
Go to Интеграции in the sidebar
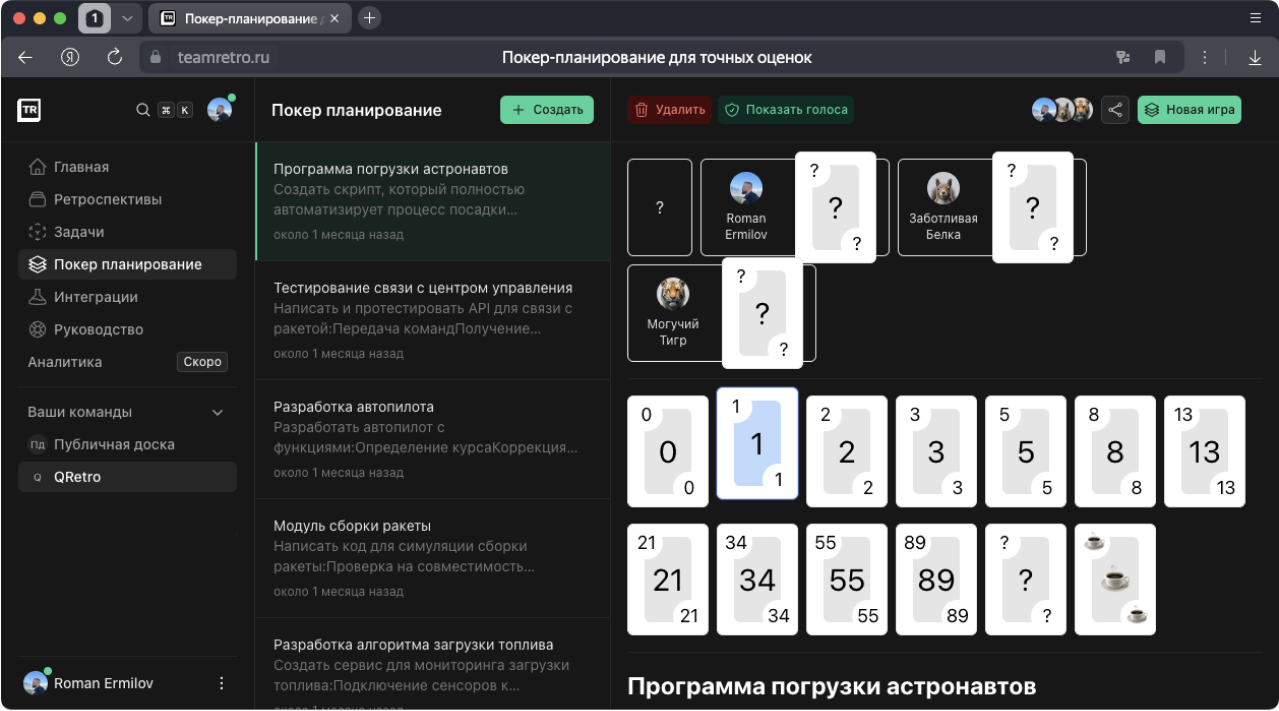click(95, 297)
